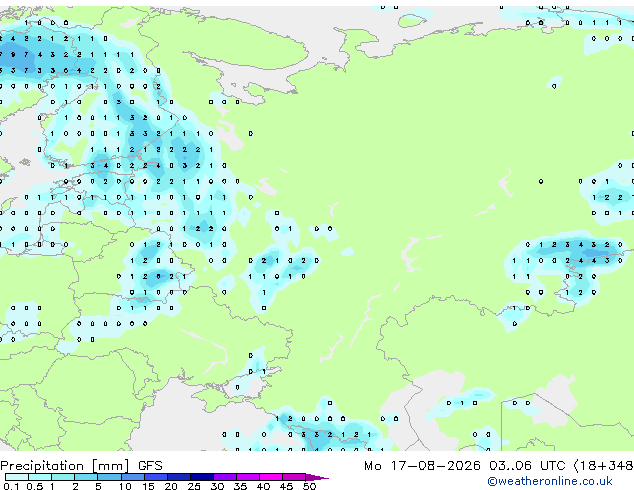Select the purple swatch between 30 and 35
Viewport: 634px width, 490px height.
225,477
